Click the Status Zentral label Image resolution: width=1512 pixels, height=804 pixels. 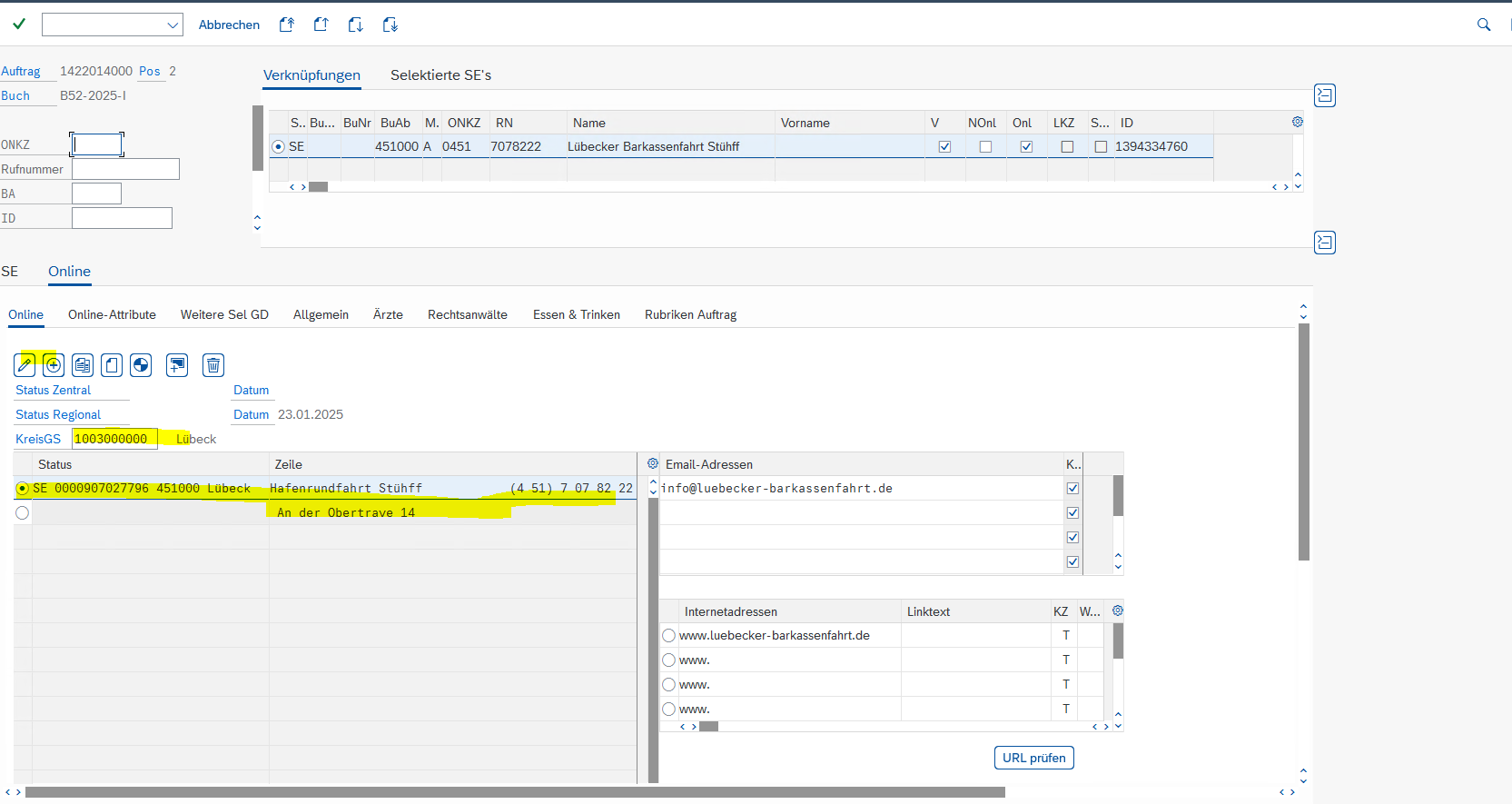(x=53, y=390)
